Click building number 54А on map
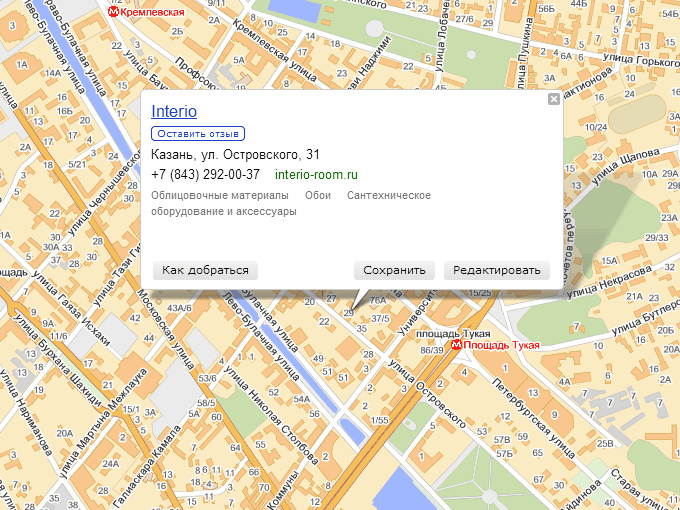 (301, 399)
